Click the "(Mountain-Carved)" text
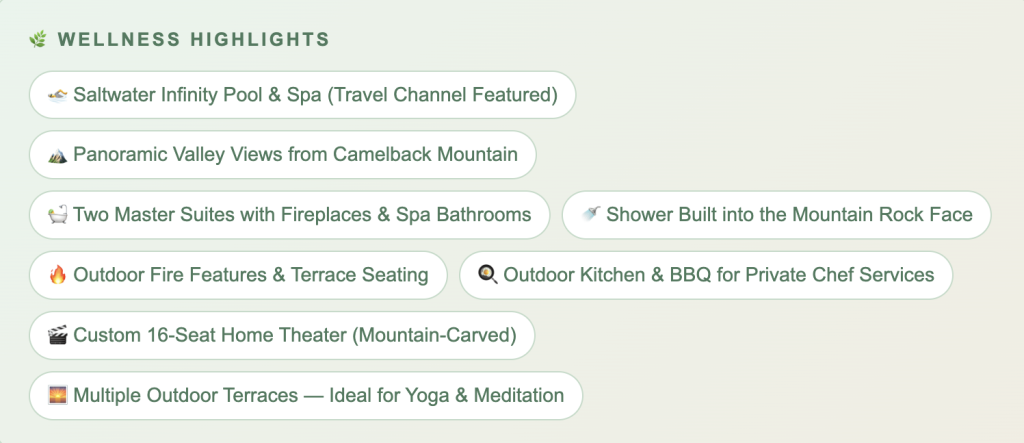Viewport: 1024px width, 443px height. [x=434, y=335]
